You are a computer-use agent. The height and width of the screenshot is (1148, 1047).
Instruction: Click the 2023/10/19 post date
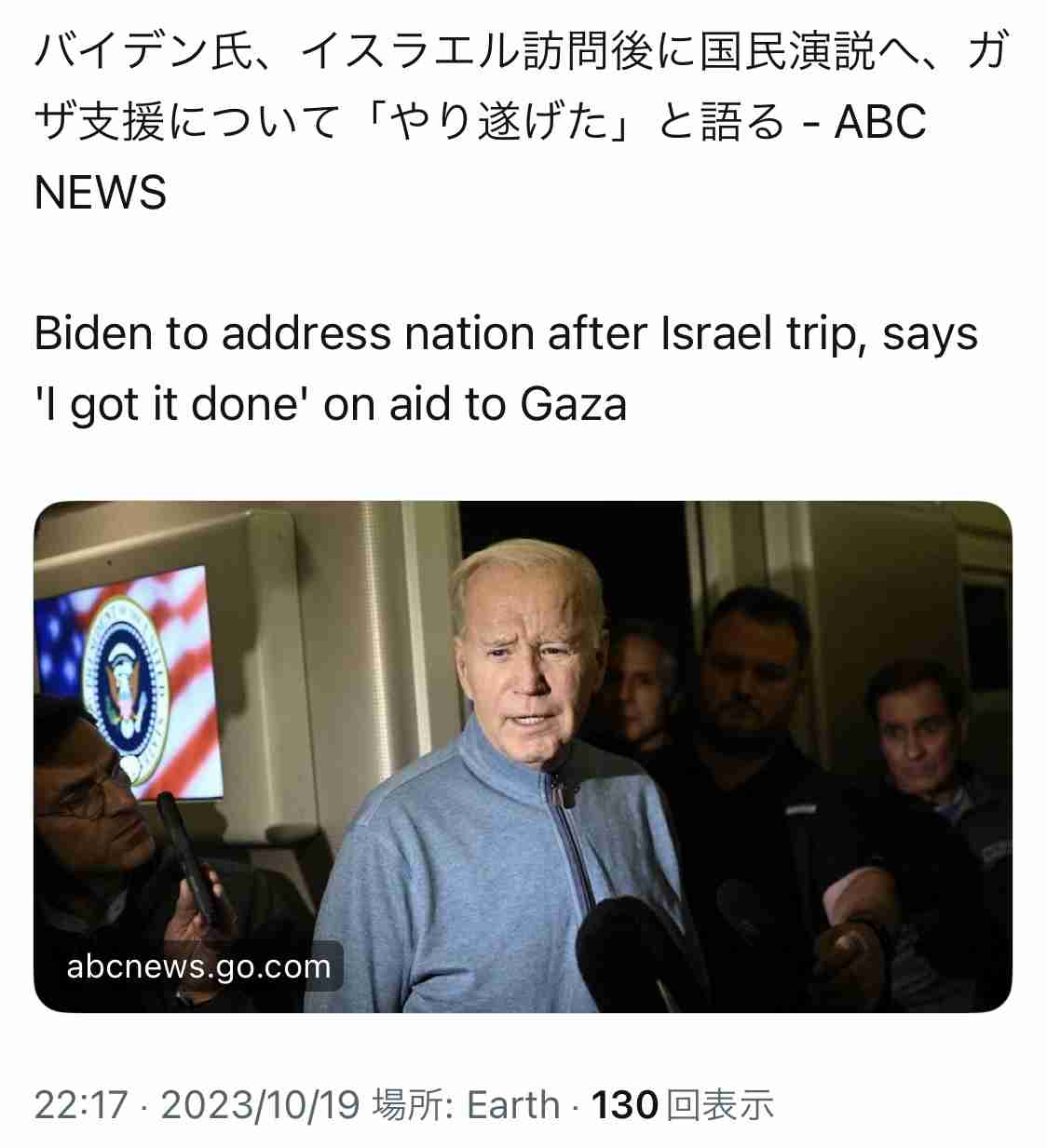coord(260,1105)
